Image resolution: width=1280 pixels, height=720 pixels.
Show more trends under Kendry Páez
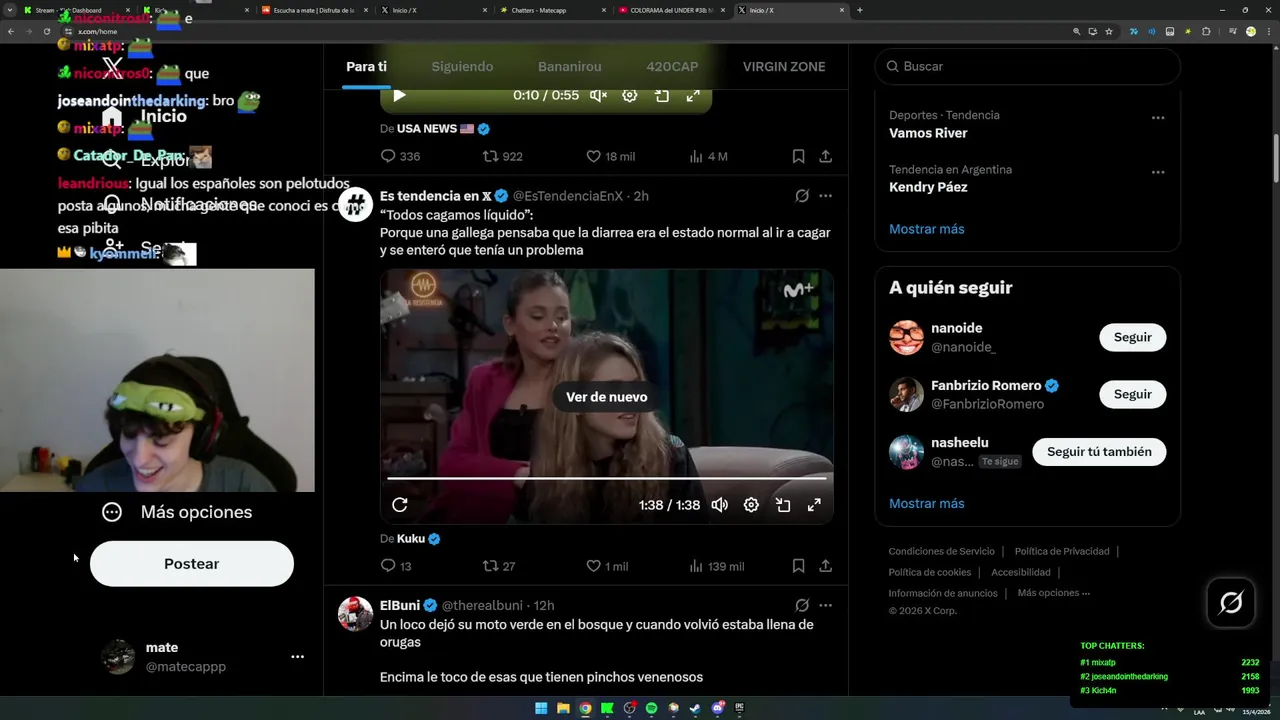927,229
